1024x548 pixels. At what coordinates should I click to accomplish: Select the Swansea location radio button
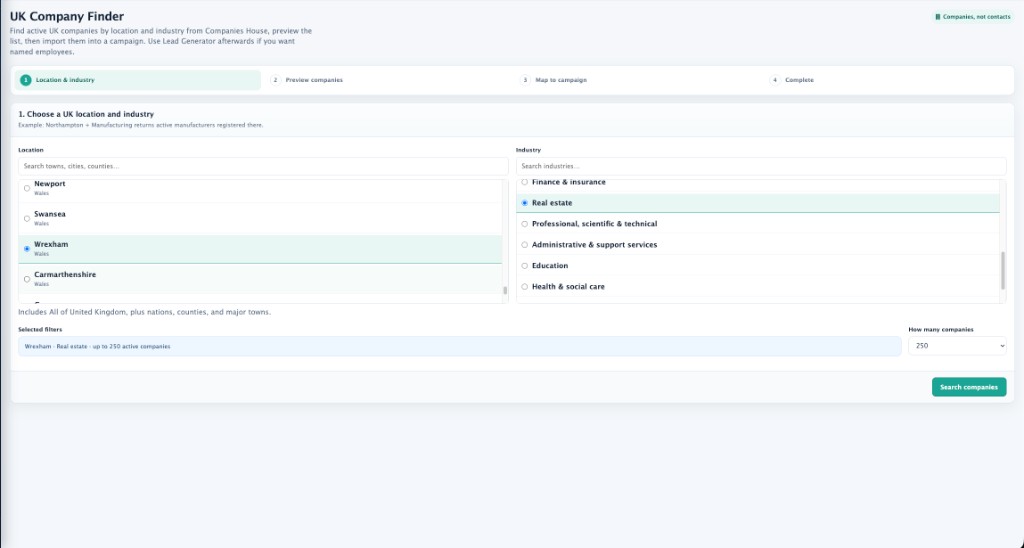27,219
